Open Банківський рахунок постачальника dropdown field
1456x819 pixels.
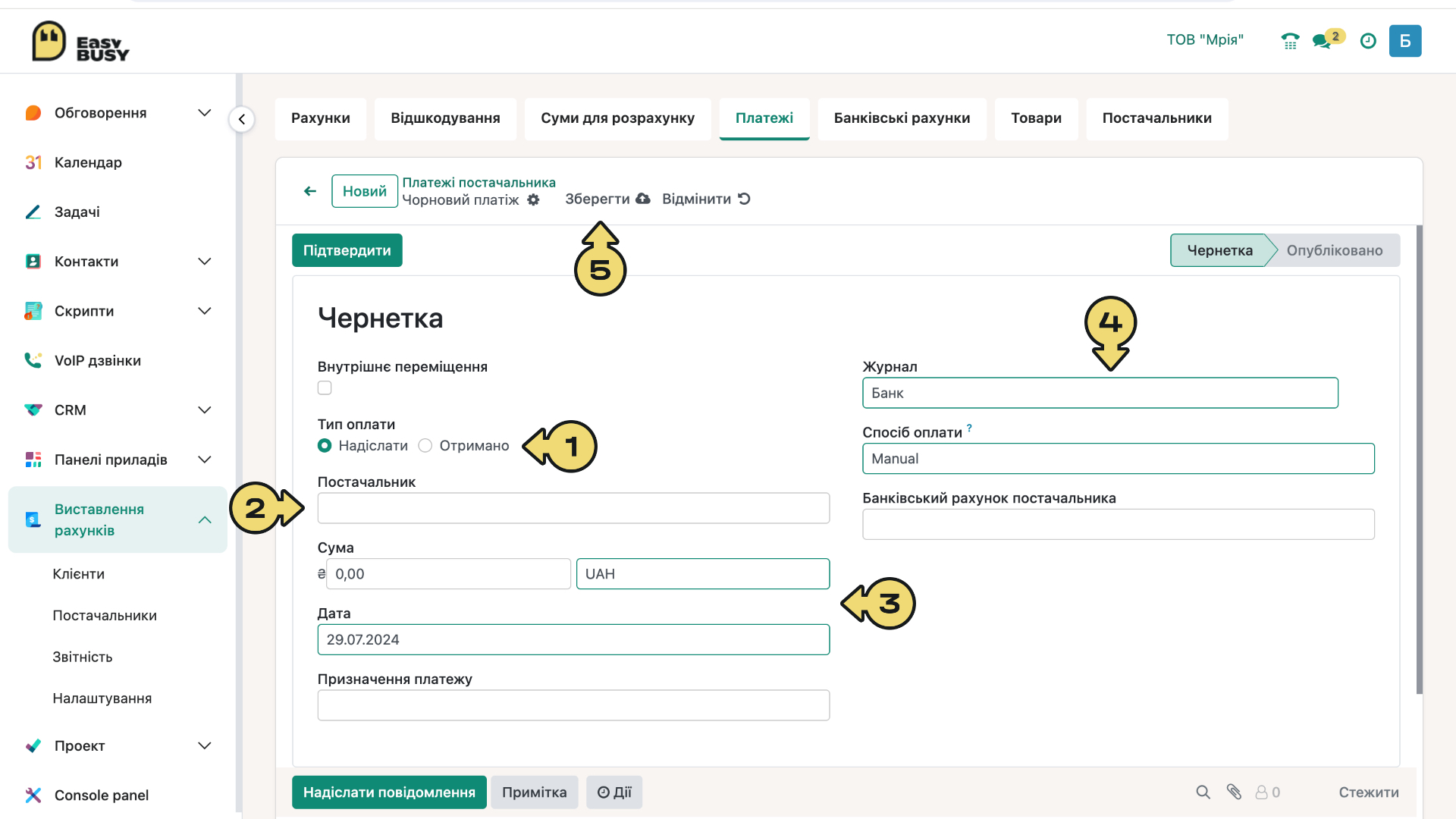click(1119, 524)
